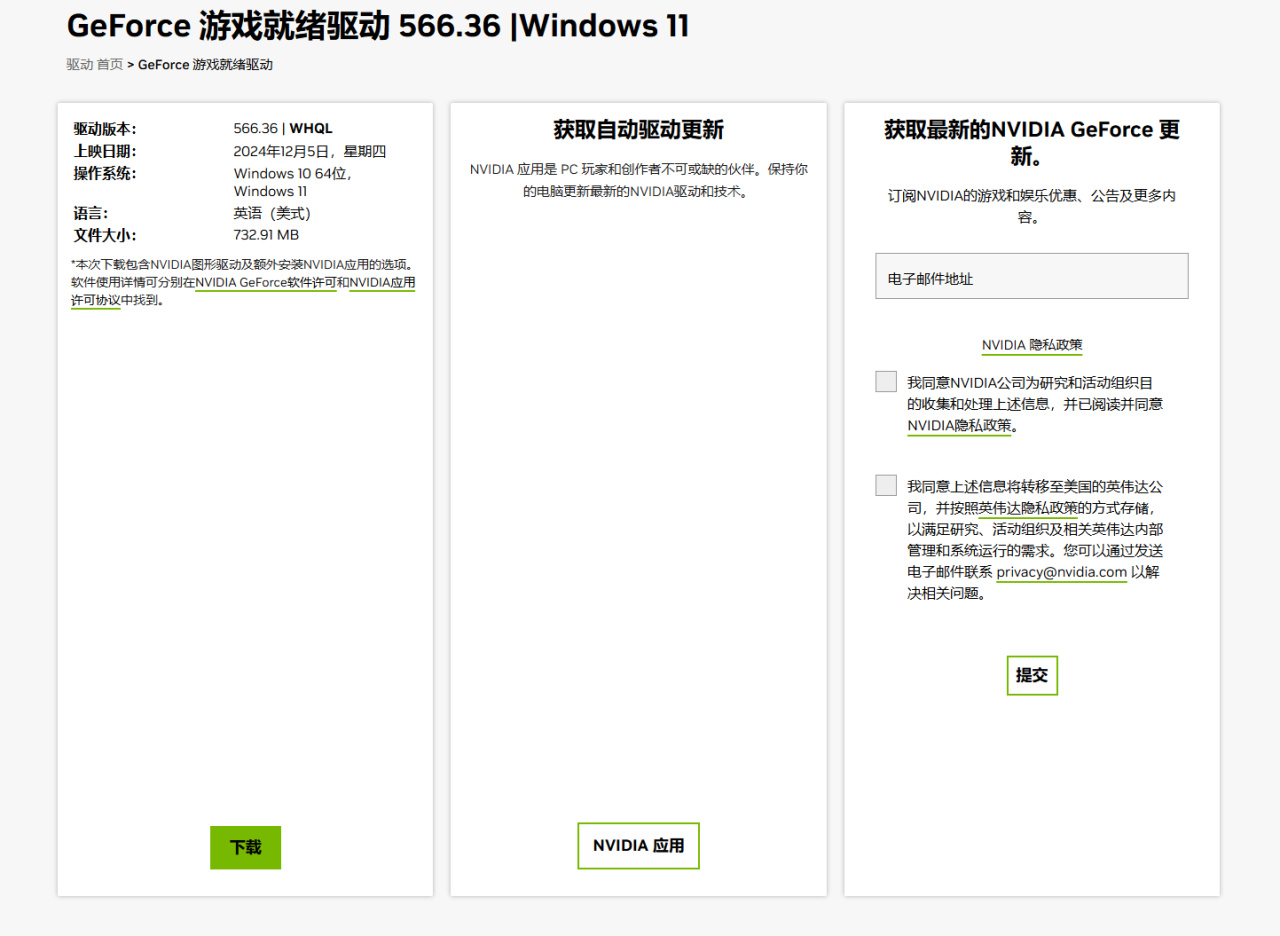Click the label "驱动版本:"
This screenshot has width=1280, height=936.
point(105,129)
